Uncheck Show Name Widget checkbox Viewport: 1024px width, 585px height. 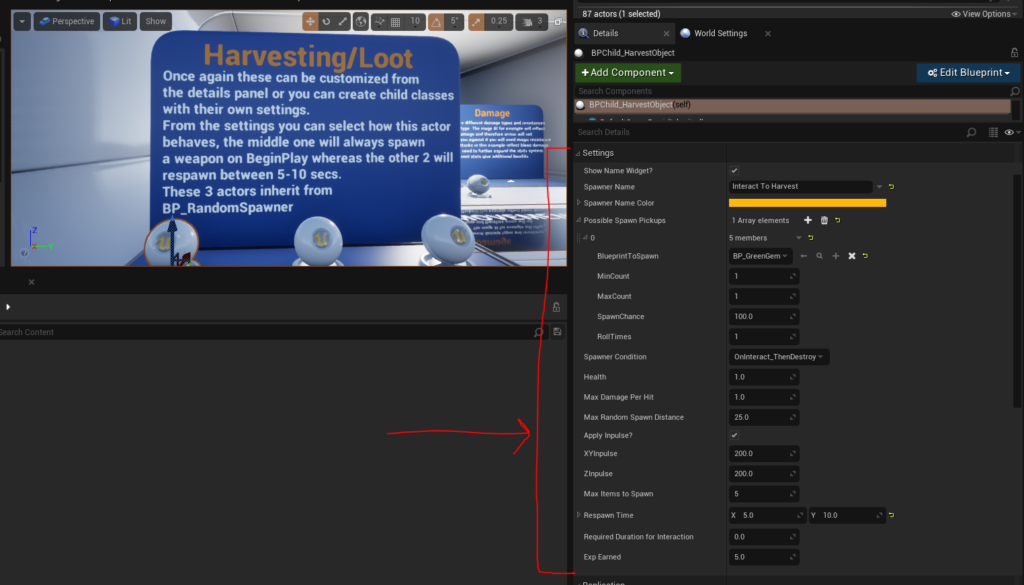[x=734, y=170]
